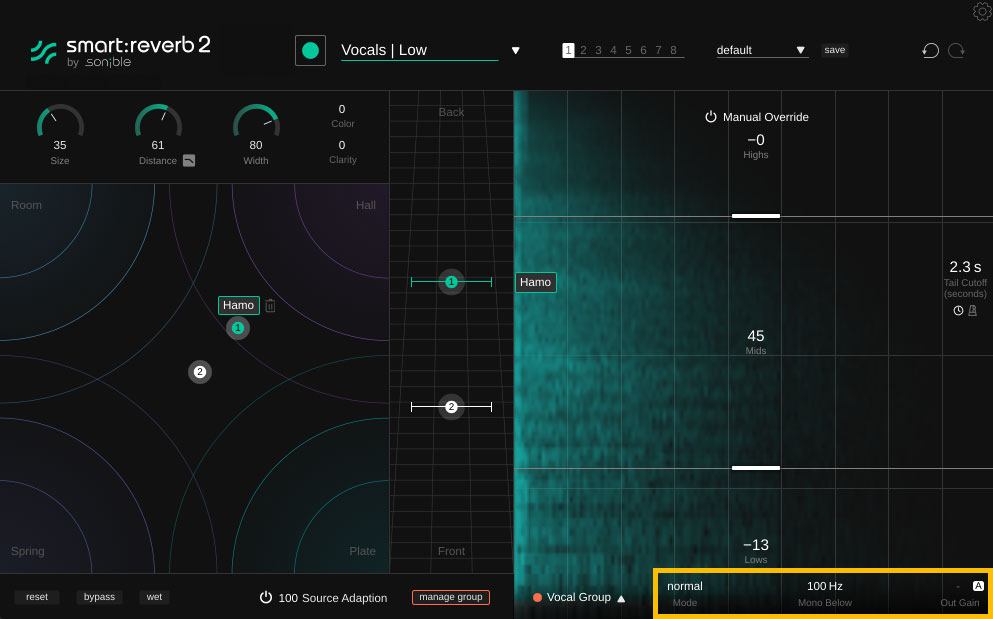This screenshot has height=619, width=993.
Task: Switch to state 5
Action: click(x=628, y=50)
